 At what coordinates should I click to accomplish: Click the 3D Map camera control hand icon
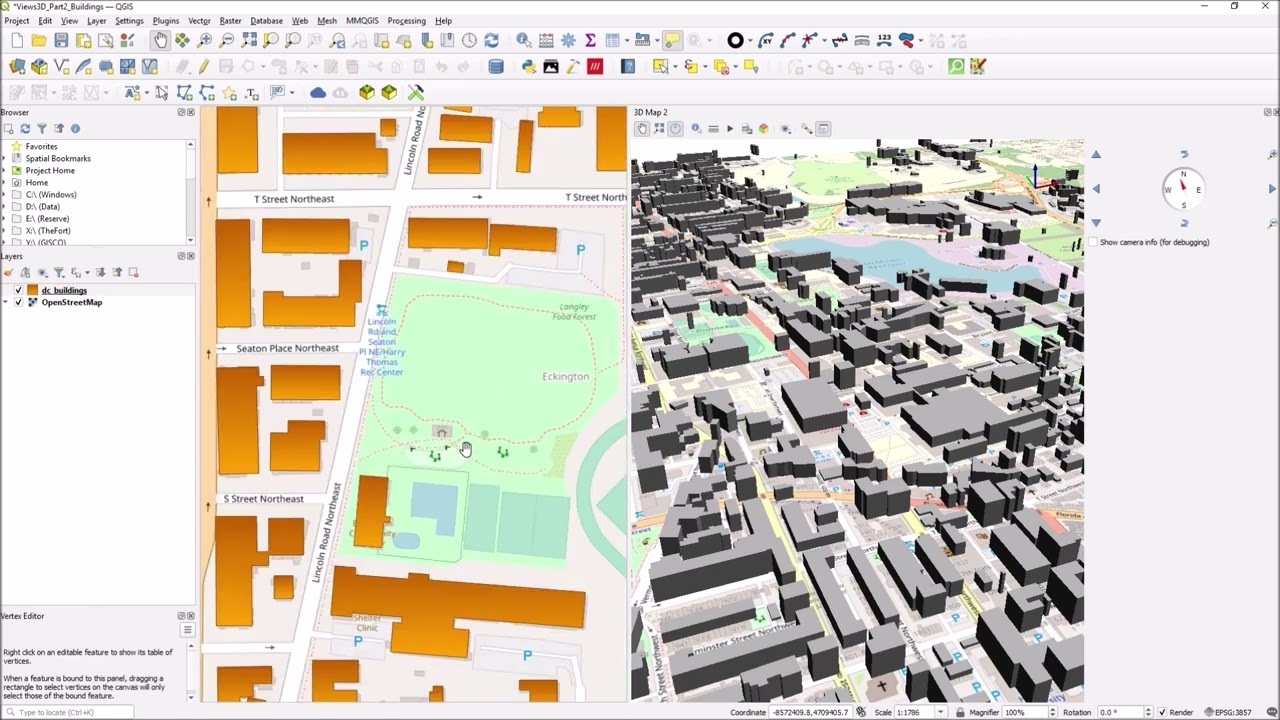point(642,128)
